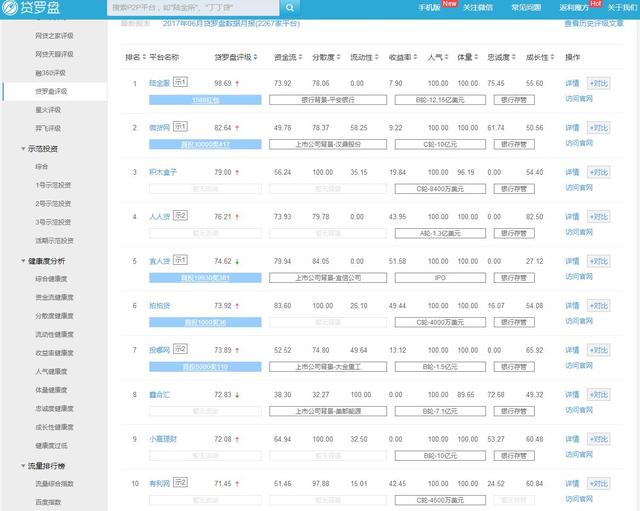This screenshot has width=640, height=511.
Task: Click 访问官网 for the 投哪网 row
Action: [579, 366]
